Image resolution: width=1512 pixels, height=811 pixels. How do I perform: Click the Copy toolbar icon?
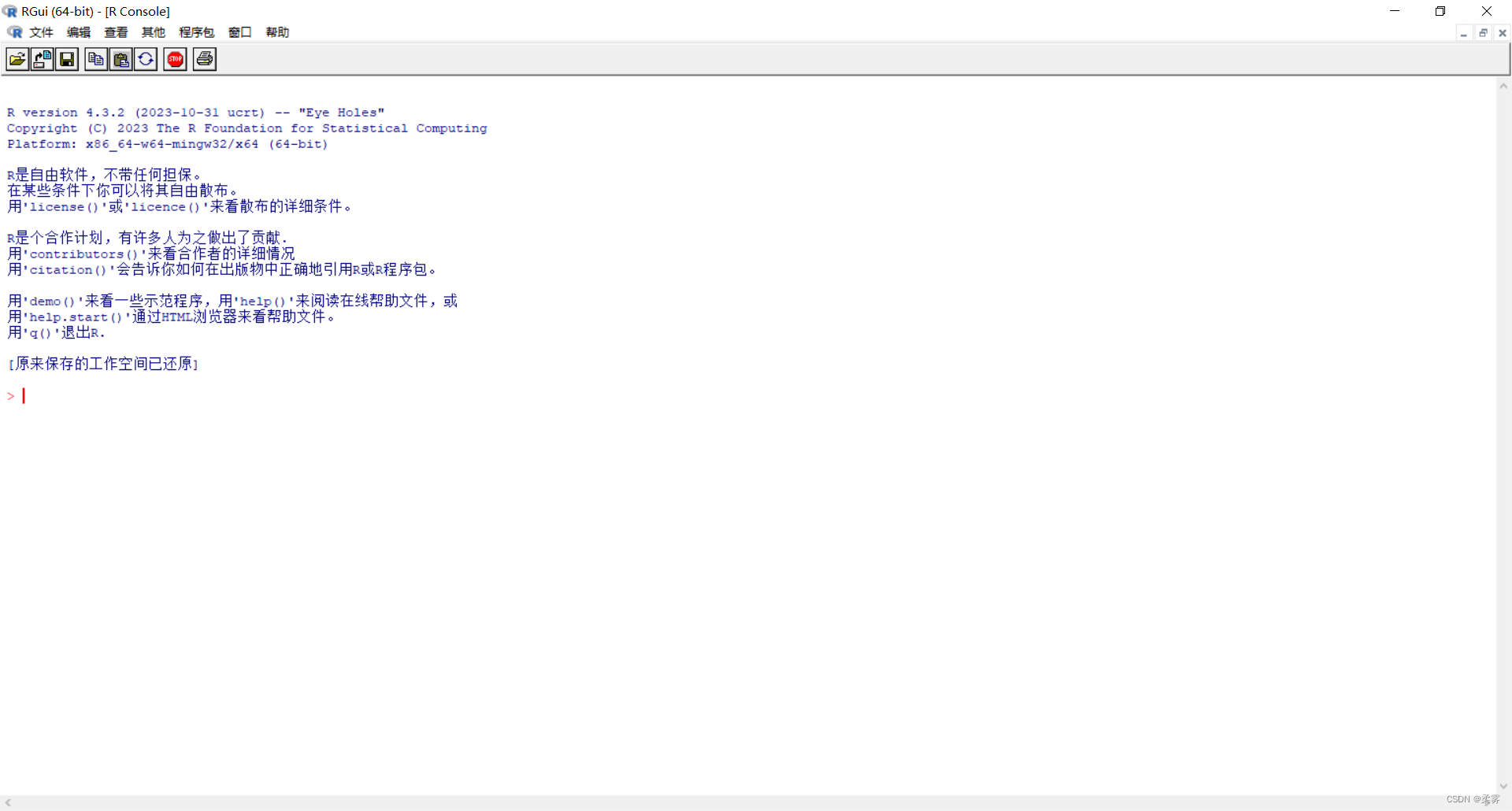[x=96, y=59]
